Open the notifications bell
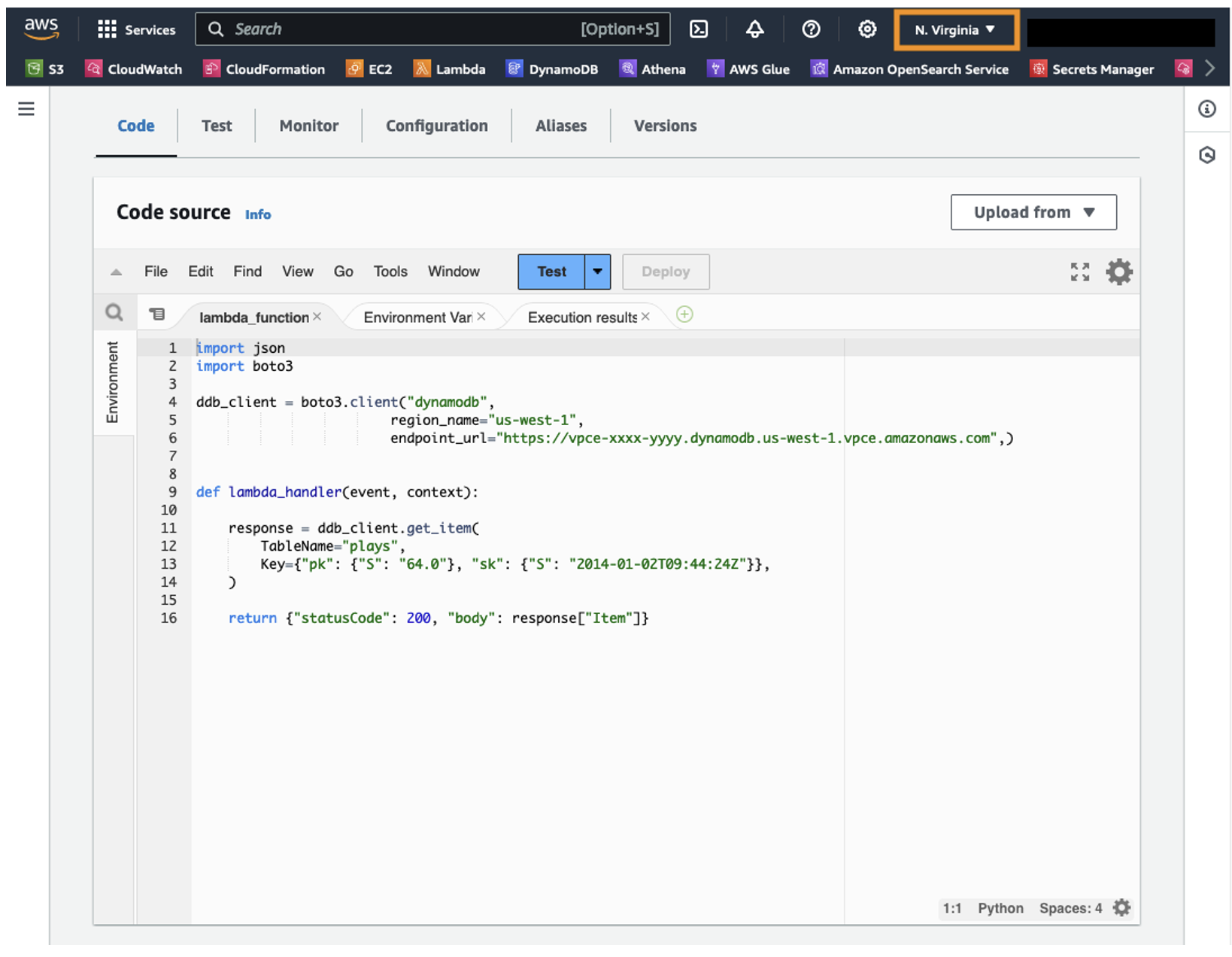Screen dimensions: 1232x957 click(x=754, y=29)
